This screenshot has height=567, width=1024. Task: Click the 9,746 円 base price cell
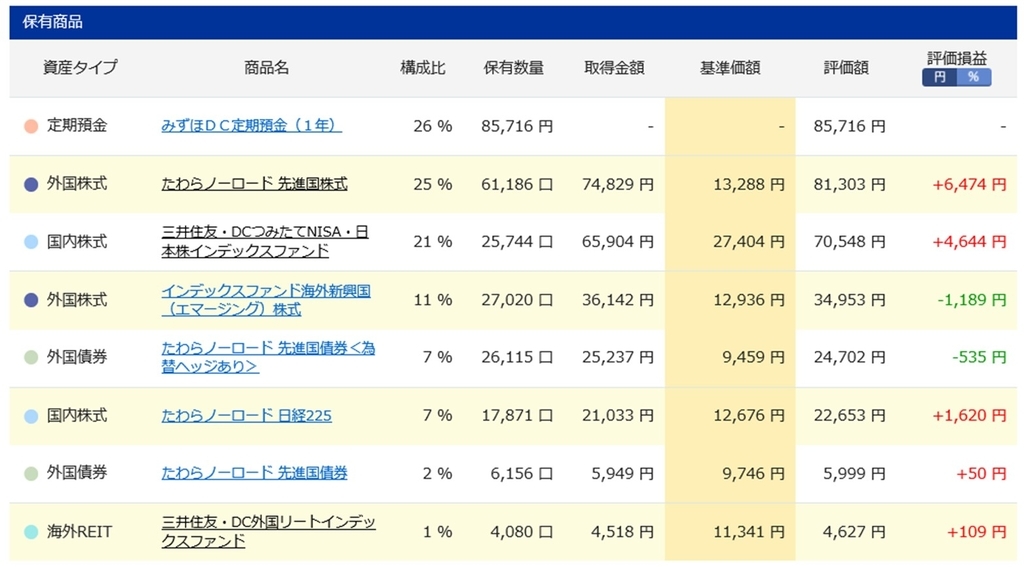pos(753,474)
